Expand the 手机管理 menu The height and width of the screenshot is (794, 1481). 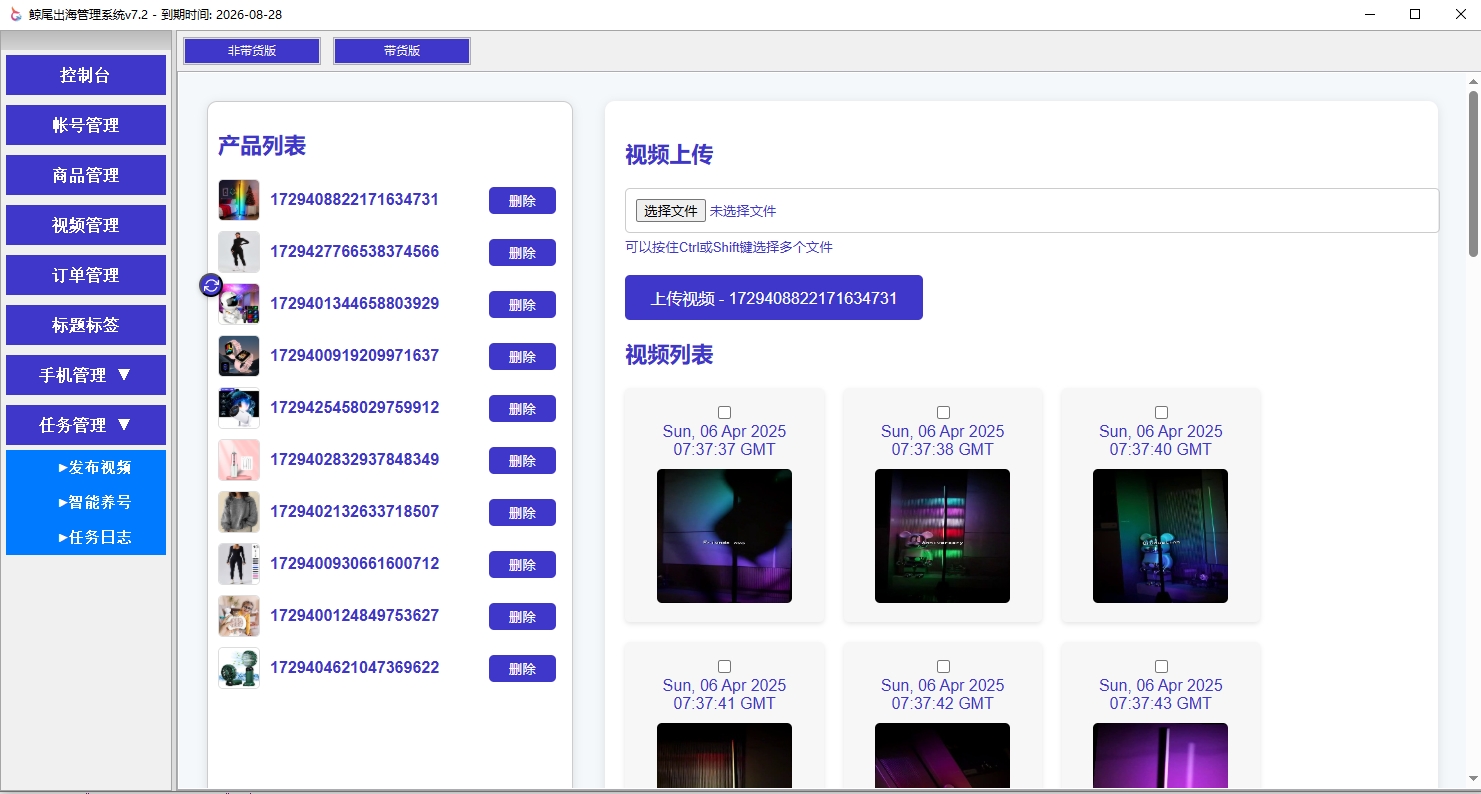pyautogui.click(x=86, y=375)
